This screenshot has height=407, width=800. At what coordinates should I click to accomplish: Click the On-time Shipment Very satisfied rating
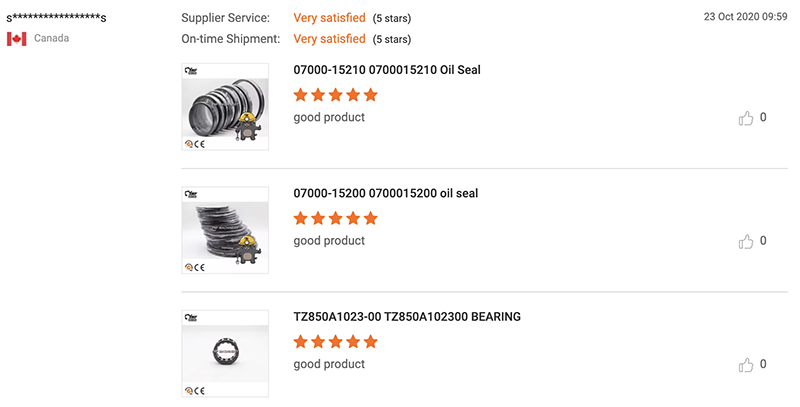[330, 39]
